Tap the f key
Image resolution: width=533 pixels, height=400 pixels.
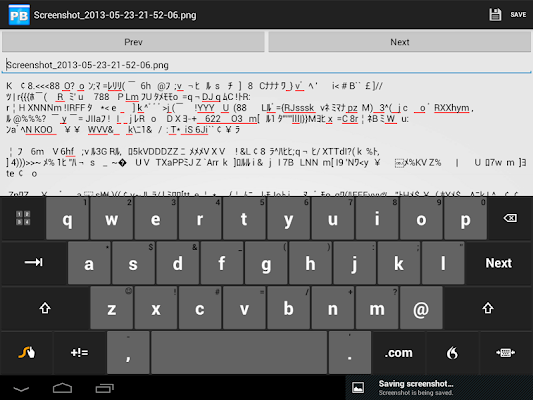pyautogui.click(x=222, y=263)
